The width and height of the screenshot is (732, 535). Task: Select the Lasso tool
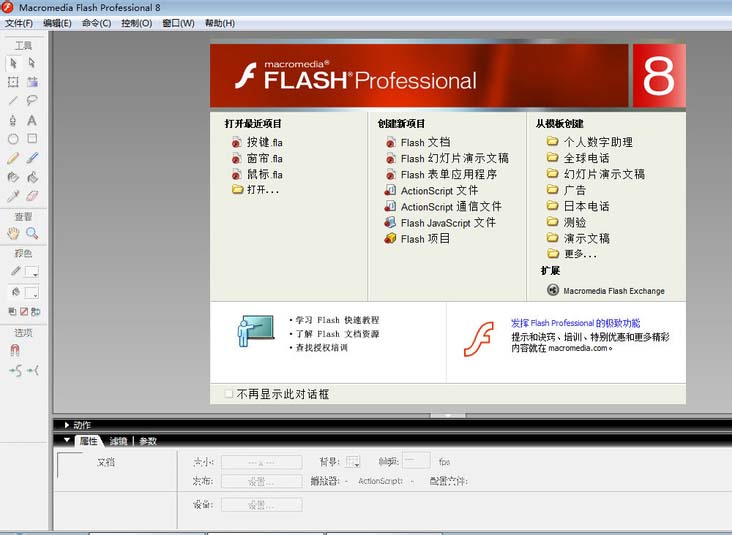pos(32,100)
